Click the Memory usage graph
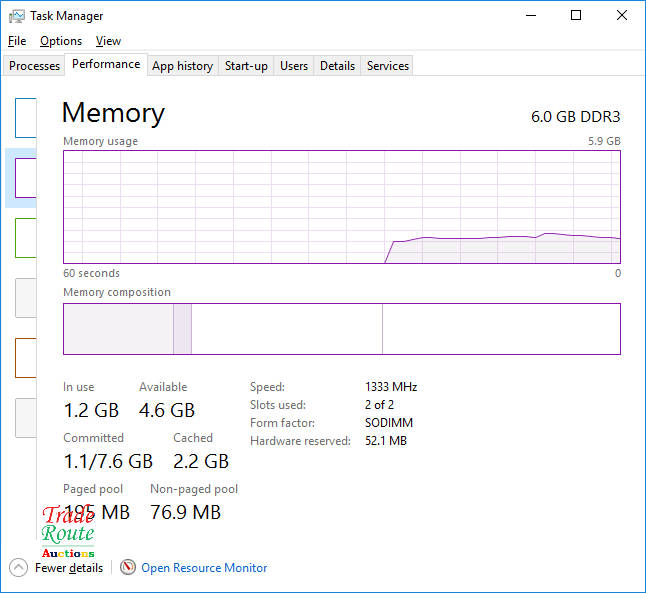This screenshot has height=593, width=646. tap(341, 207)
